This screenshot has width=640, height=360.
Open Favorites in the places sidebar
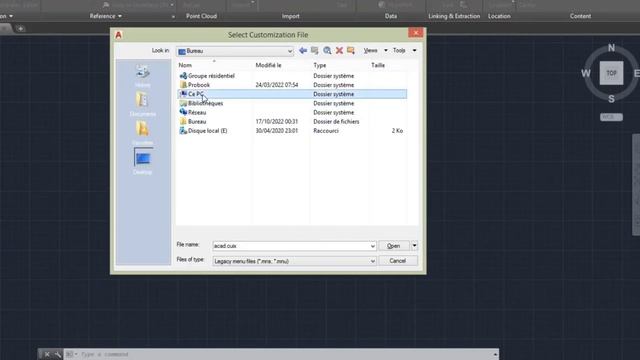(142, 133)
